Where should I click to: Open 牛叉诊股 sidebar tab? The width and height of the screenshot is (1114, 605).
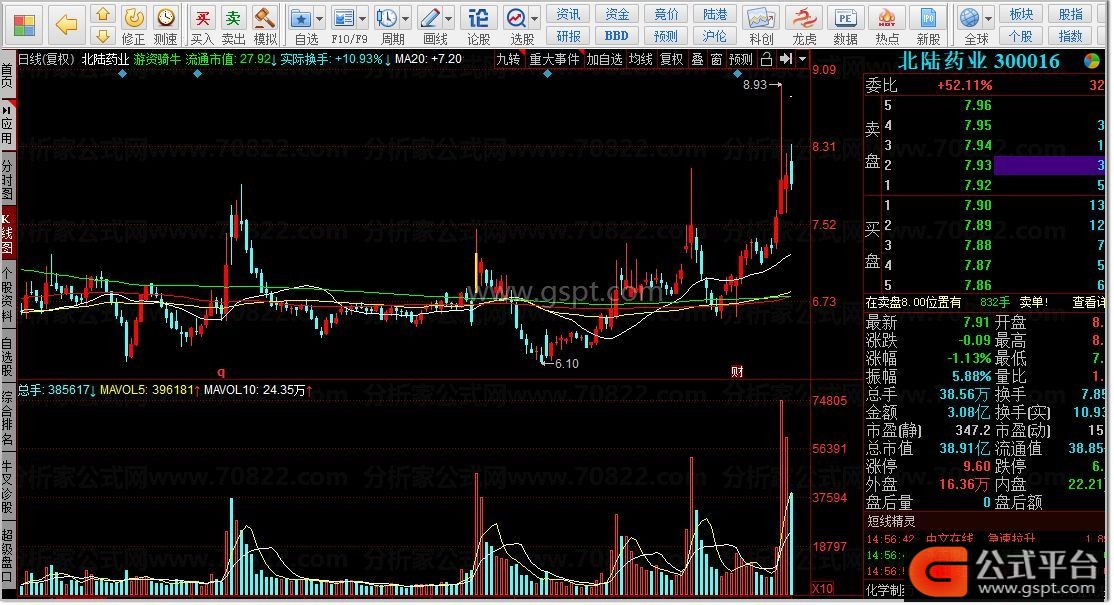(7, 487)
